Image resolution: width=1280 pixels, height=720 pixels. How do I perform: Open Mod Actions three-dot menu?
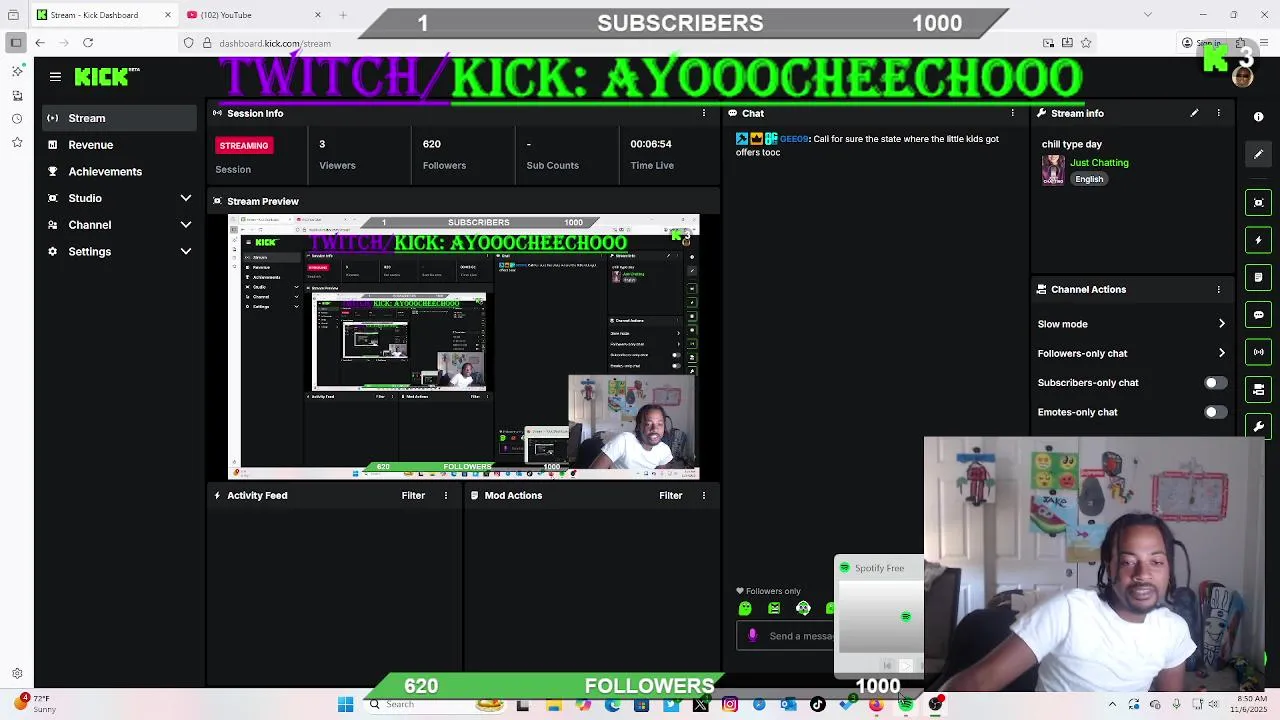[703, 495]
